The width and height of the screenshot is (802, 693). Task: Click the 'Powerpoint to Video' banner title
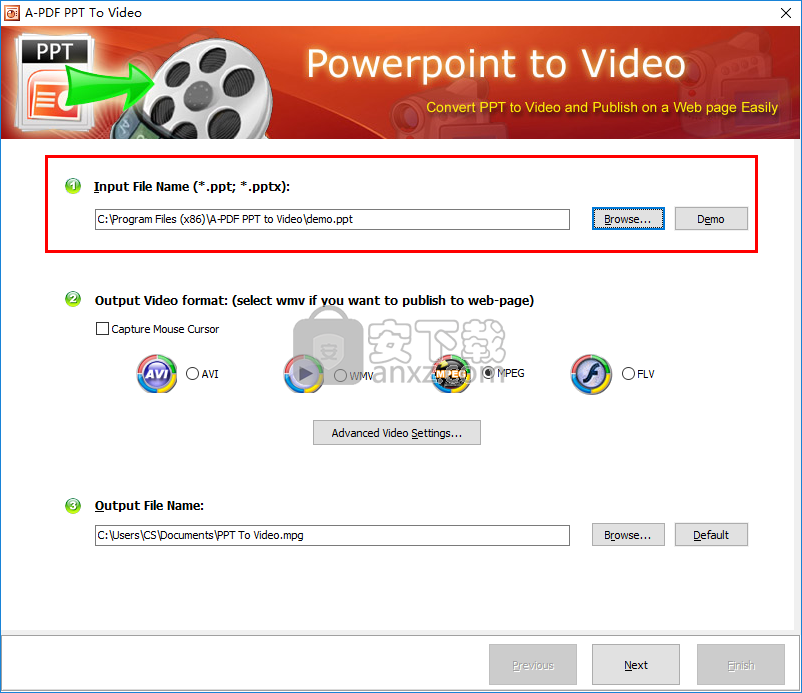tap(496, 64)
